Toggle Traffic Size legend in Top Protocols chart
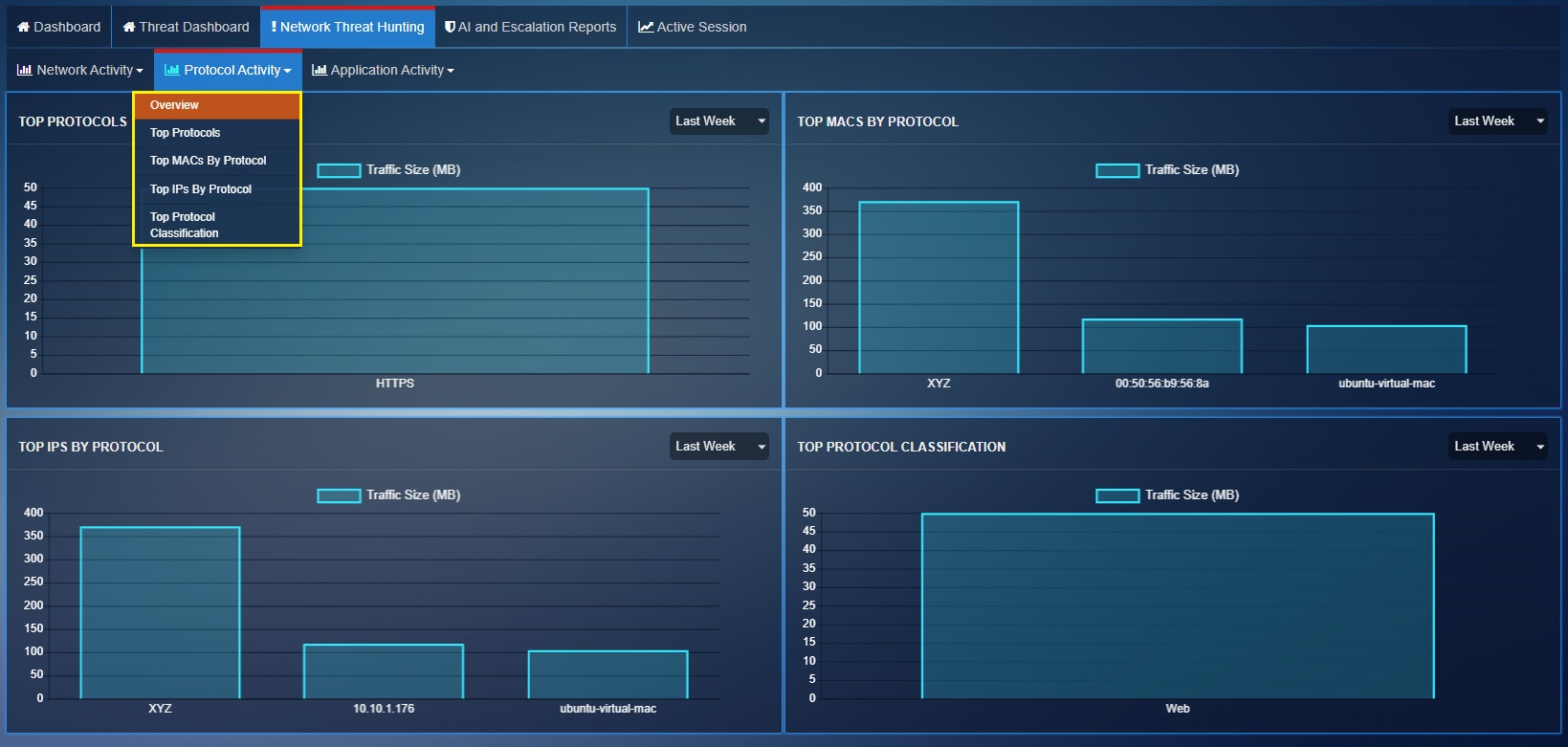Viewport: 1568px width, 747px height. point(389,170)
